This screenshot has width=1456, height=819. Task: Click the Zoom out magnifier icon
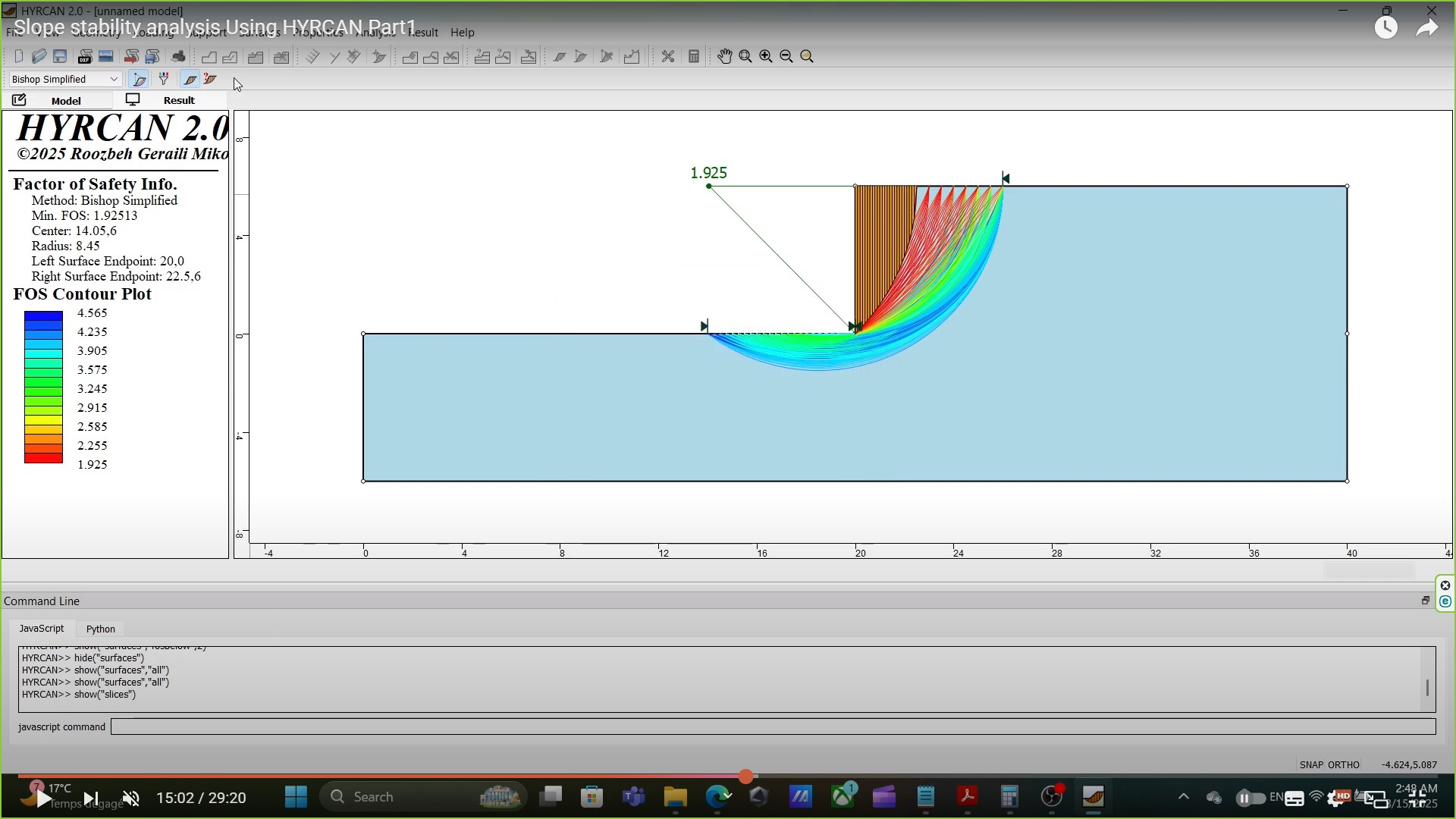[x=786, y=56]
